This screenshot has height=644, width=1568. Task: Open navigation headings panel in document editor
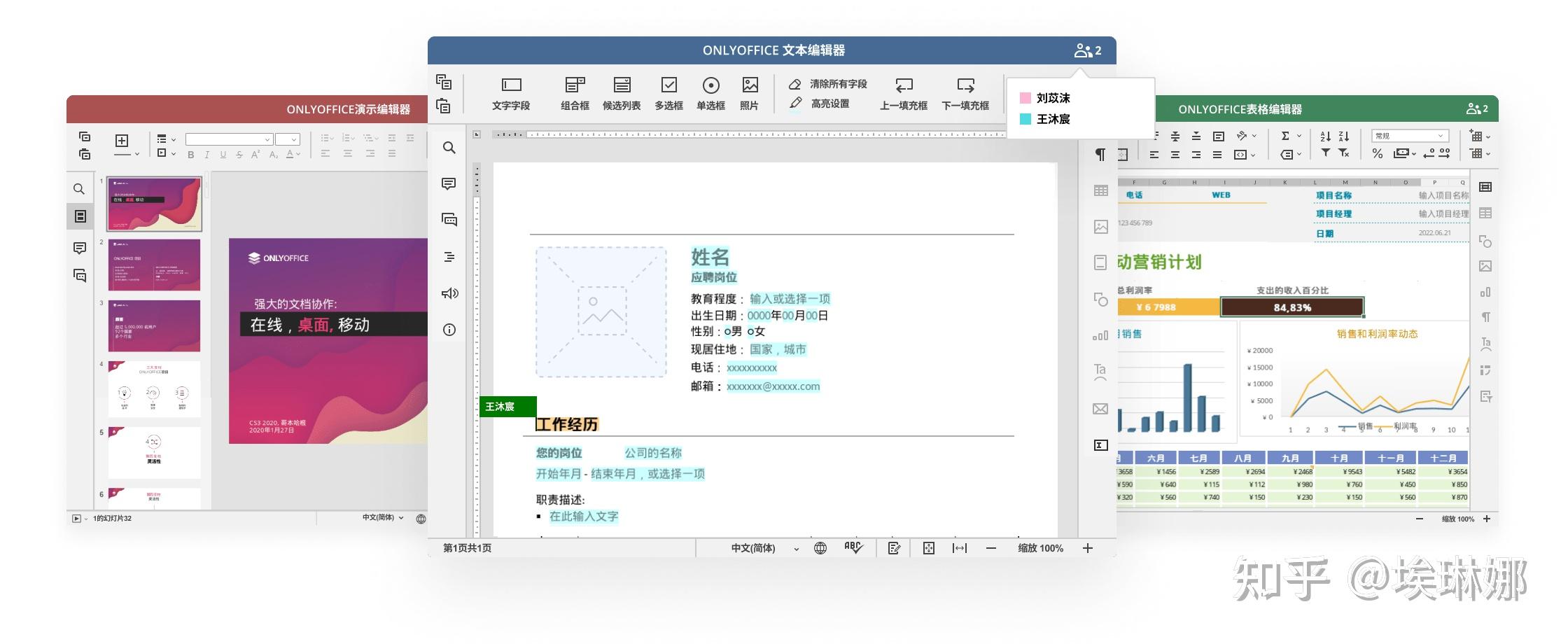click(449, 257)
